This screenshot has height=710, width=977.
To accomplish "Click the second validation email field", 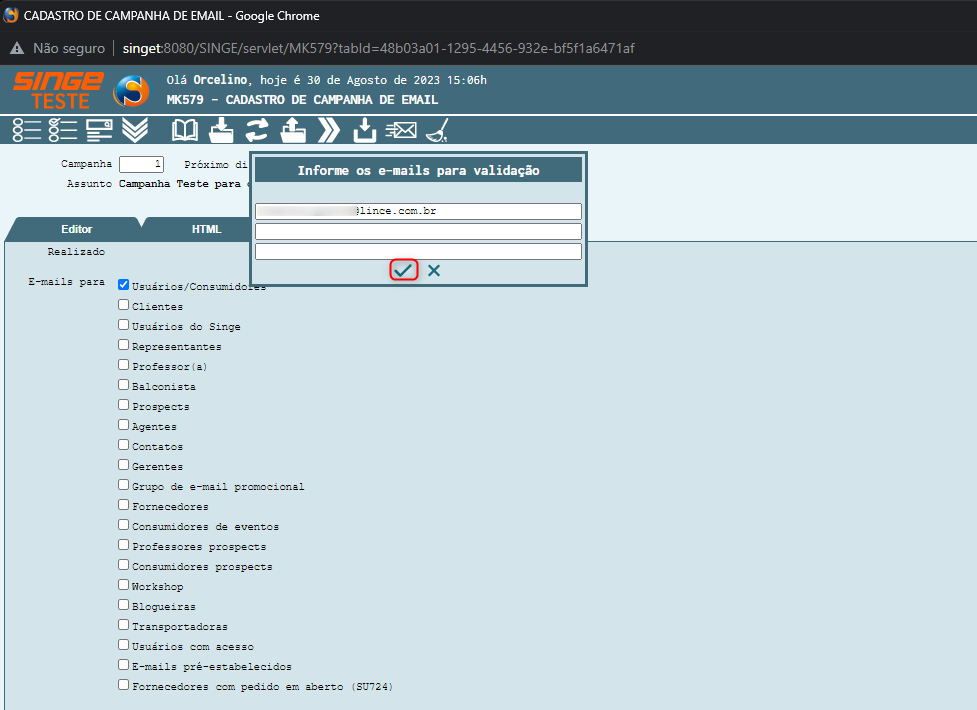I will pos(418,231).
